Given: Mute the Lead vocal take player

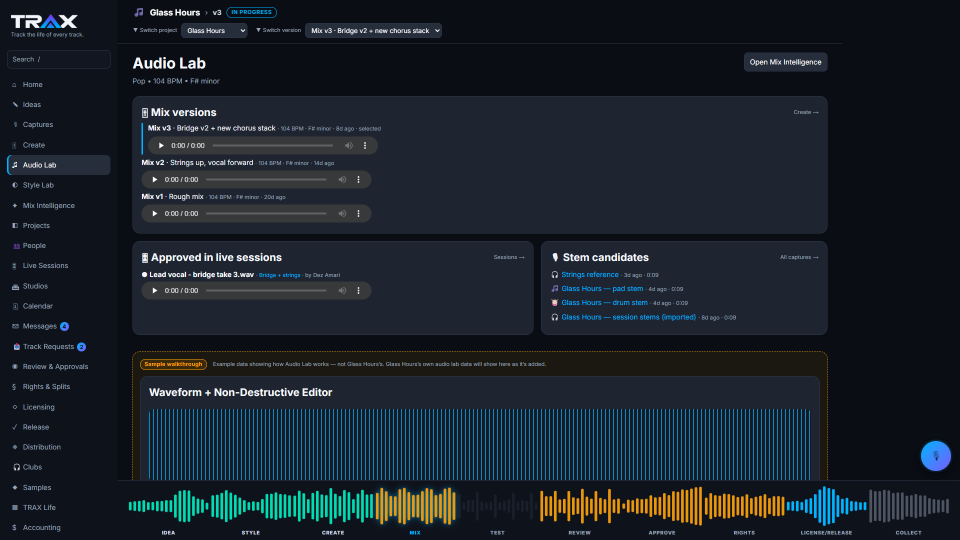Looking at the screenshot, I should (342, 291).
